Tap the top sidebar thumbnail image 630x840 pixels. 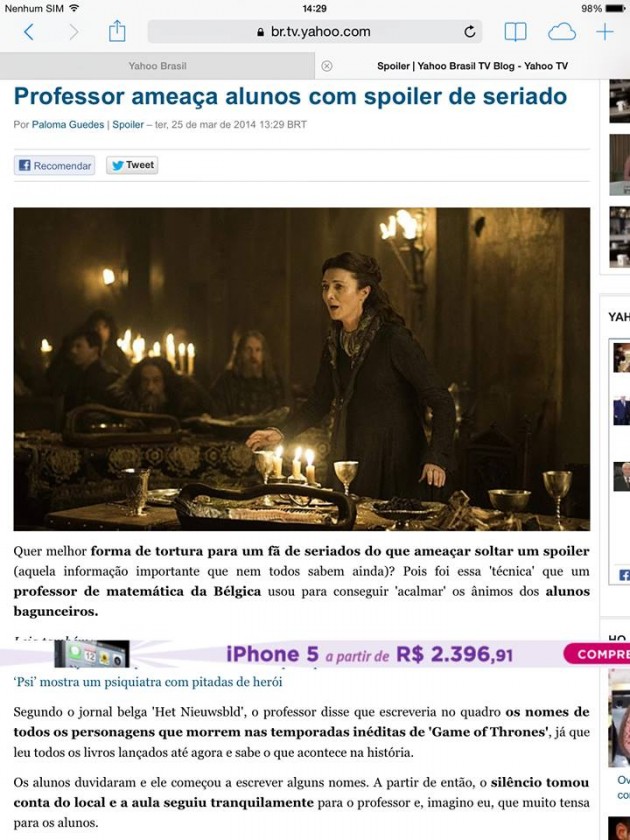click(620, 101)
